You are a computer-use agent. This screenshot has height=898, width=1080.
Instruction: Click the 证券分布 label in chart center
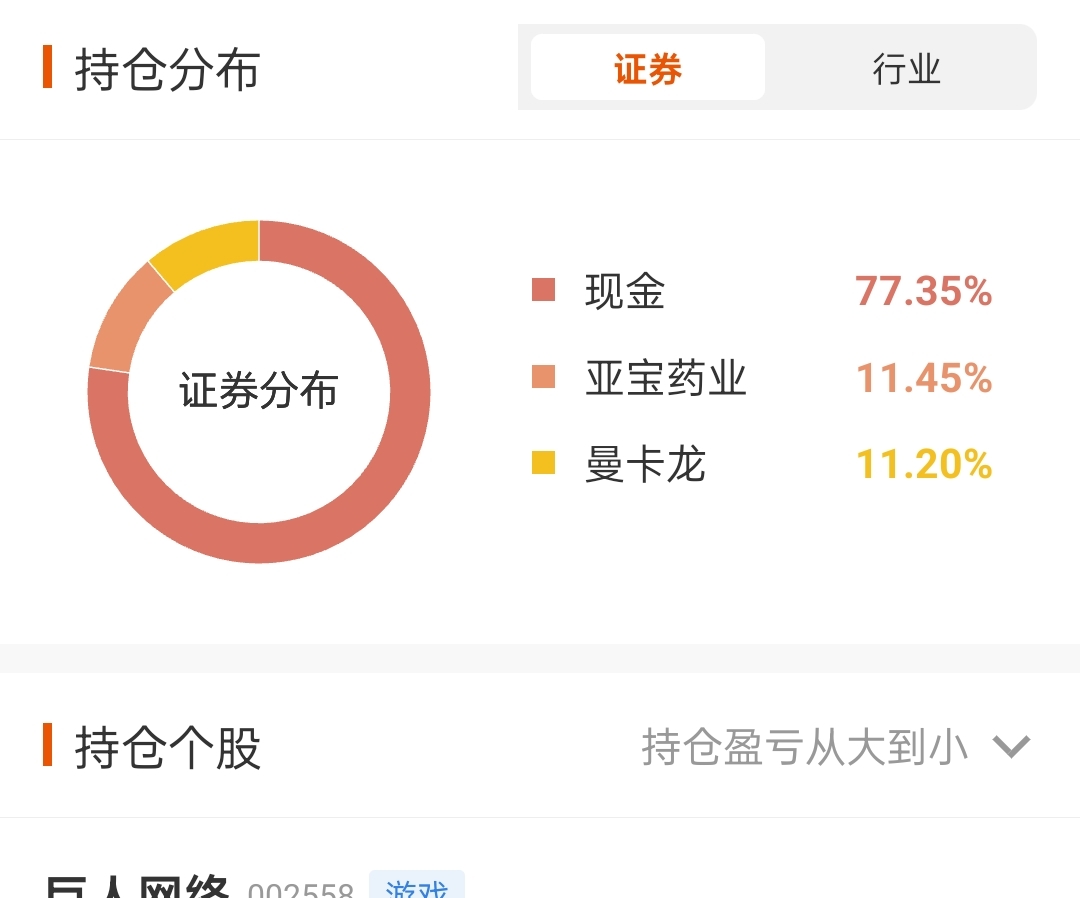tap(258, 390)
